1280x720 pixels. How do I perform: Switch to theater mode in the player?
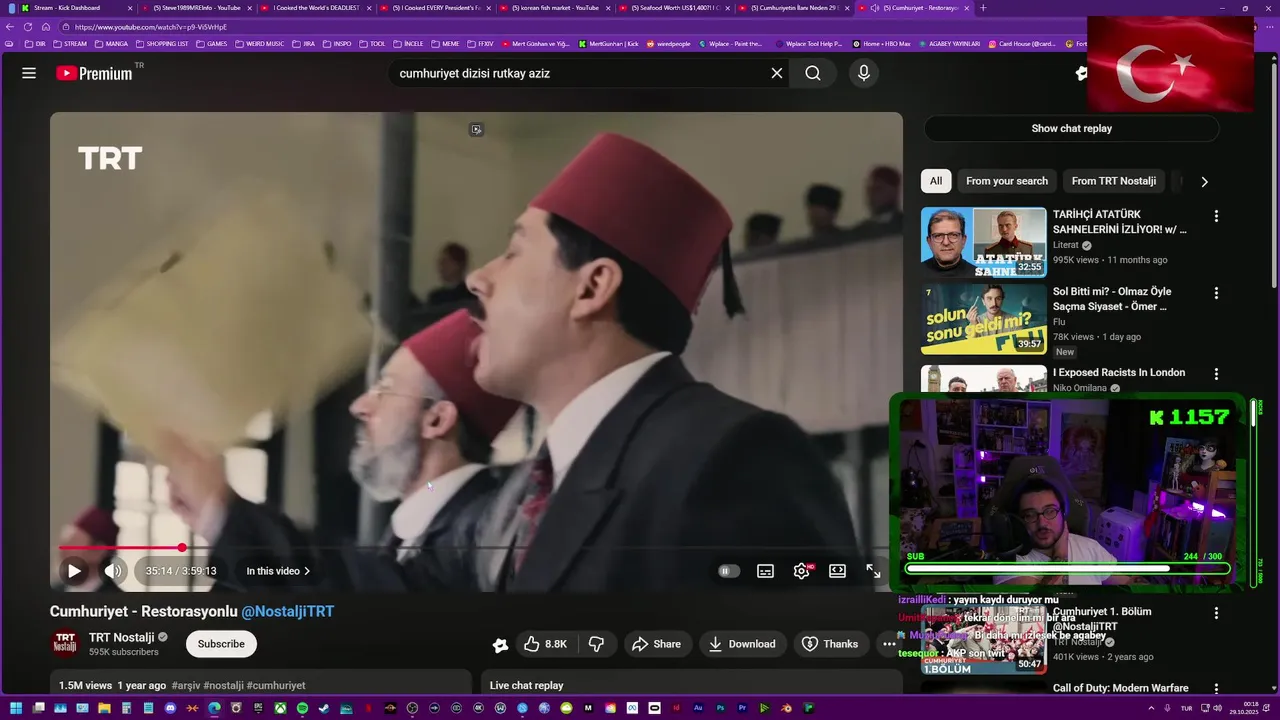837,571
